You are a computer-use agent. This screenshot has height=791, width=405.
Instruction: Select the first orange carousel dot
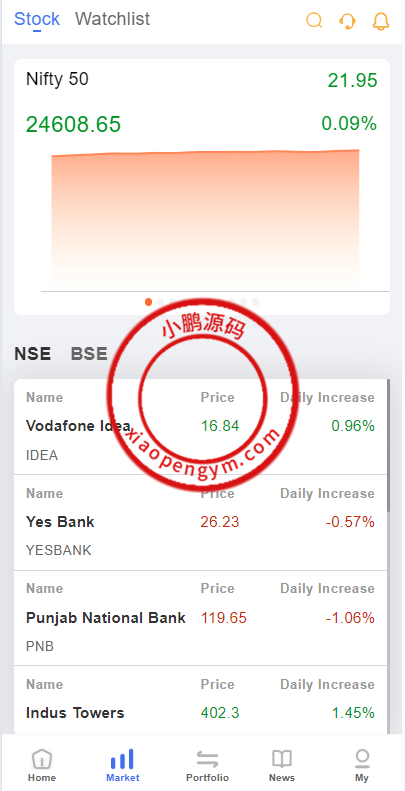(148, 302)
